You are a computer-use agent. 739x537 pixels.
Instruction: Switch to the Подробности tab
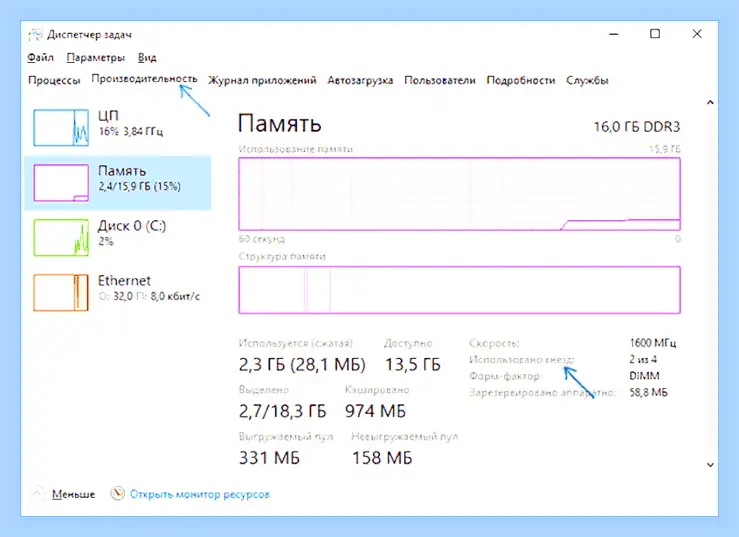point(521,80)
